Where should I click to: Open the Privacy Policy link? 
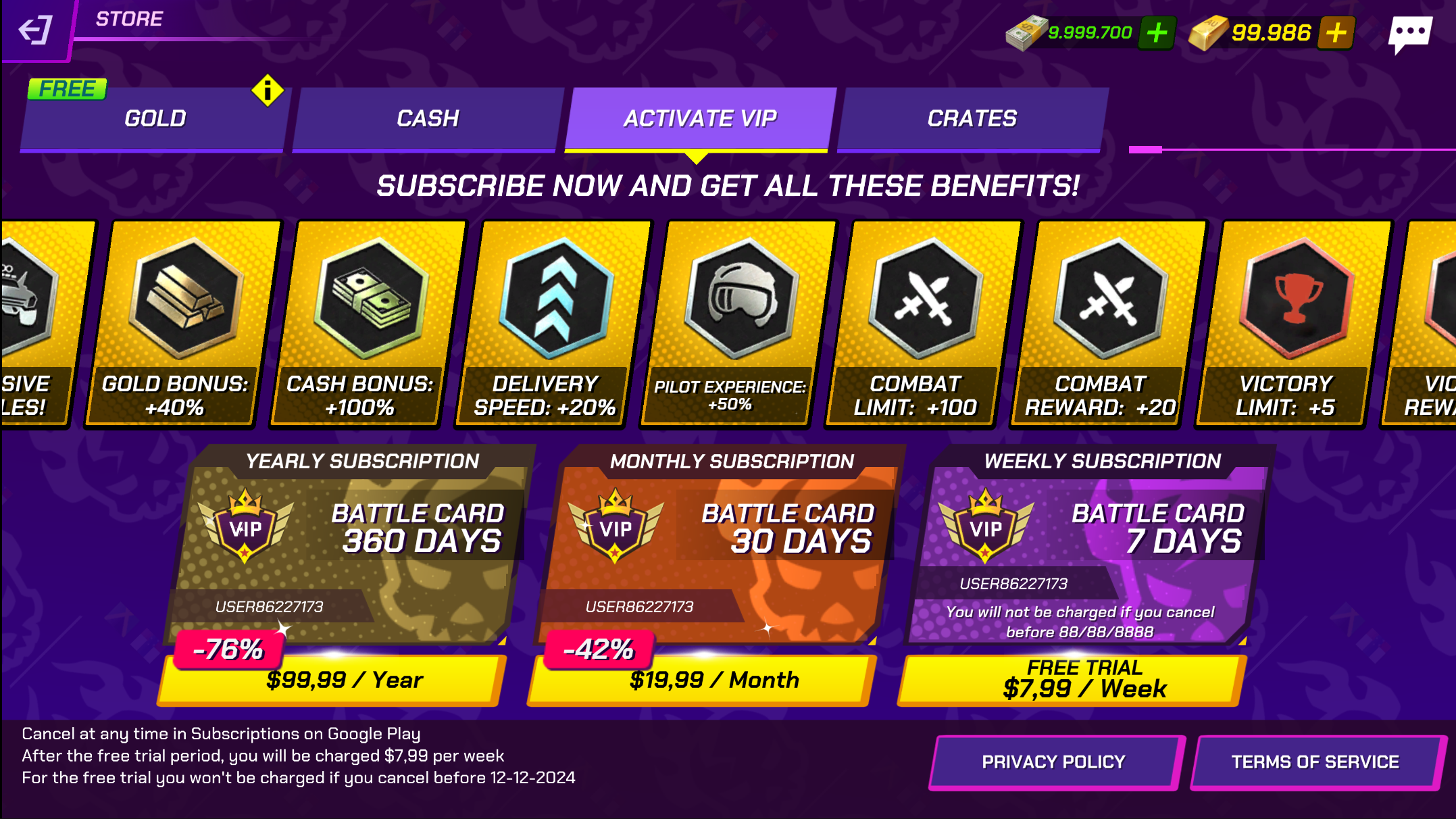(1054, 762)
